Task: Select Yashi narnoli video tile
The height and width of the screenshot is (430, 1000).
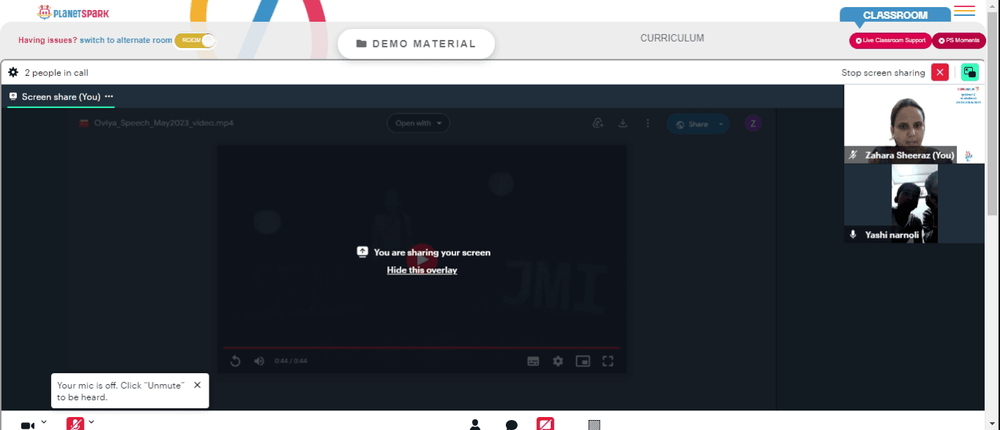Action: [915, 204]
